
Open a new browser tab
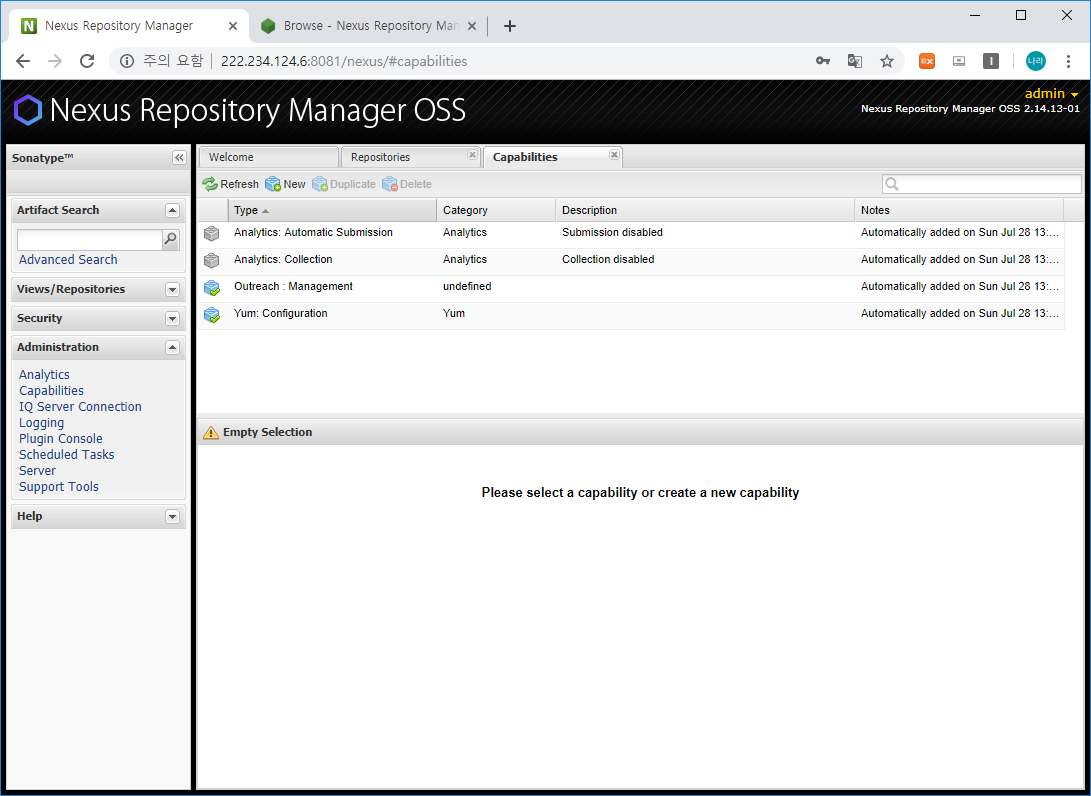click(x=510, y=26)
